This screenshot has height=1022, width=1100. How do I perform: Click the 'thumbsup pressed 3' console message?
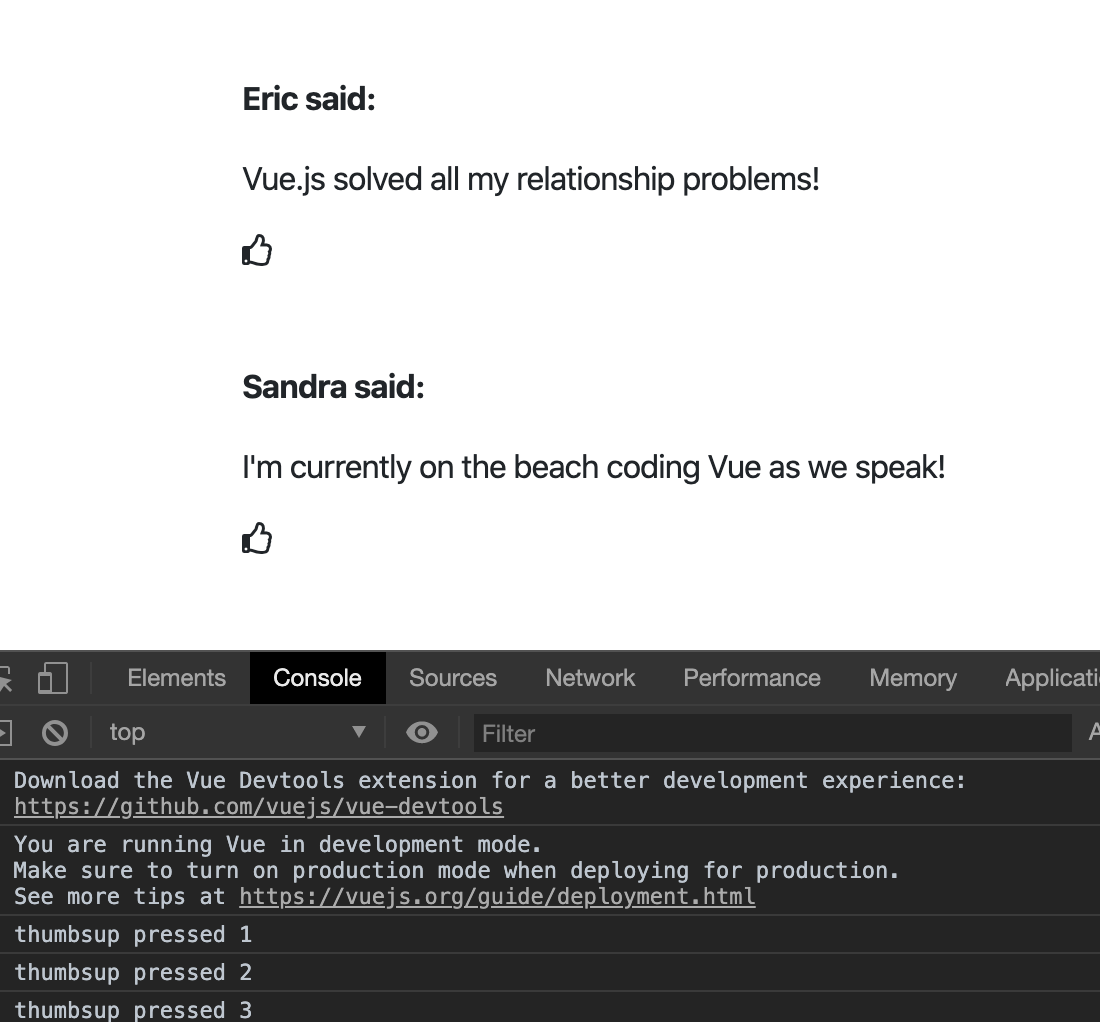click(x=133, y=1009)
